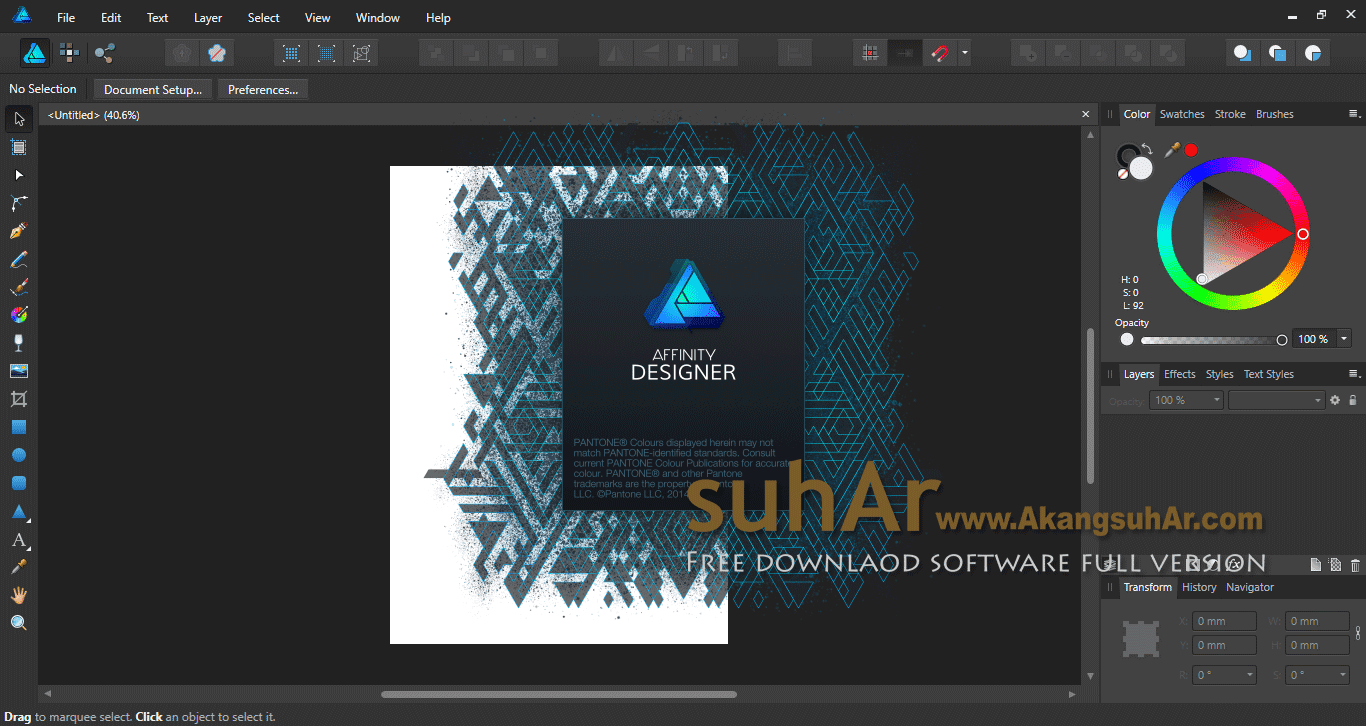Viewport: 1366px width, 726px height.
Task: Select the Artistic Text tool
Action: pyautogui.click(x=19, y=540)
